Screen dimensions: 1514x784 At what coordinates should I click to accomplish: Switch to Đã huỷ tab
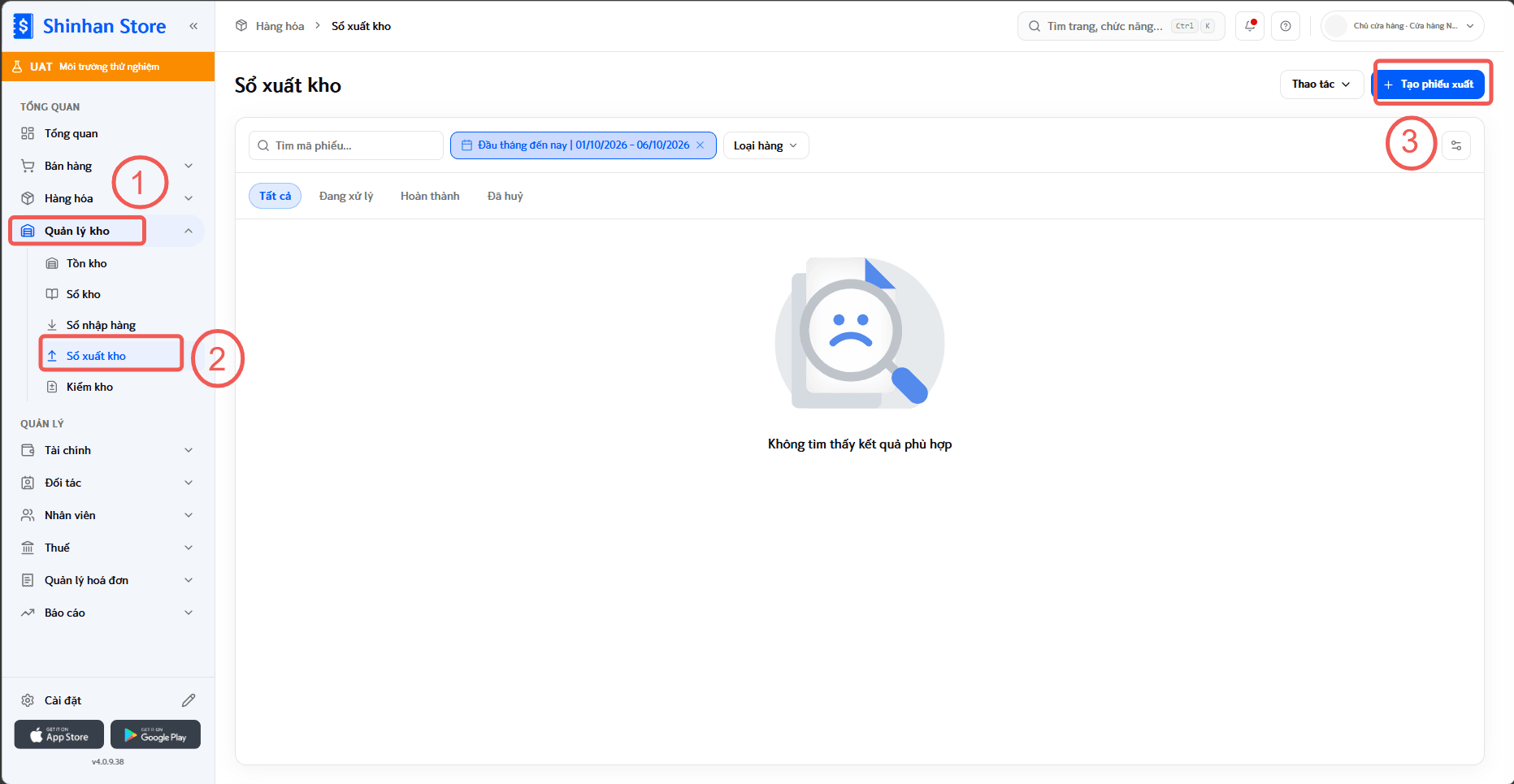[x=505, y=196]
